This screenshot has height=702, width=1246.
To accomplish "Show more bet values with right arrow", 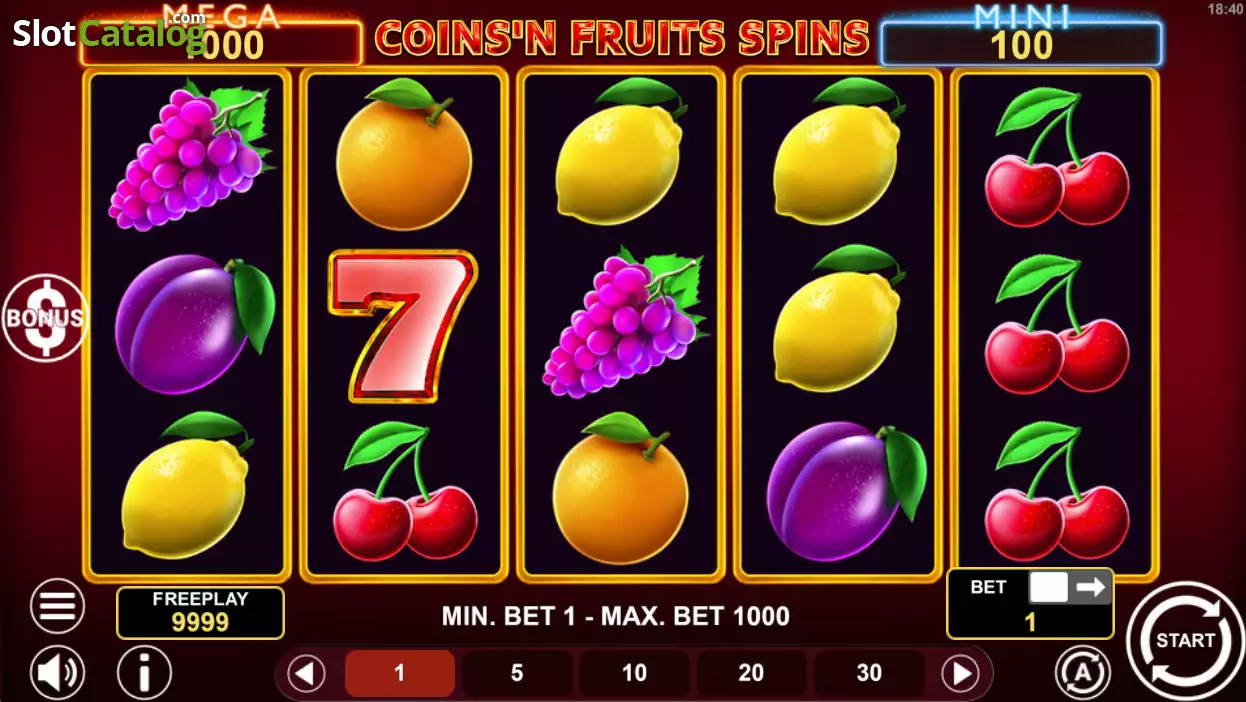I will [x=960, y=674].
